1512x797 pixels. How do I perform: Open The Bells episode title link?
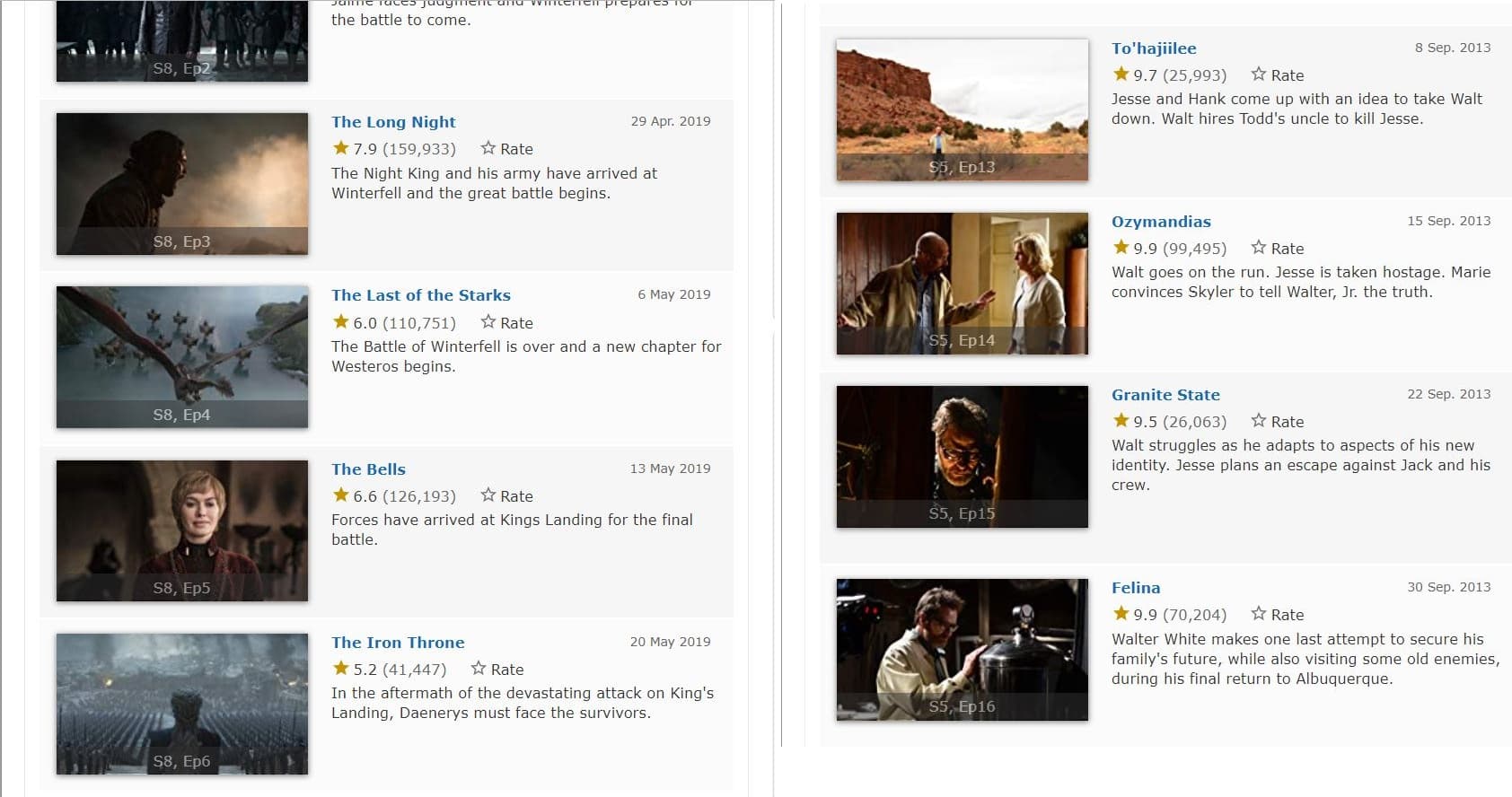(368, 469)
